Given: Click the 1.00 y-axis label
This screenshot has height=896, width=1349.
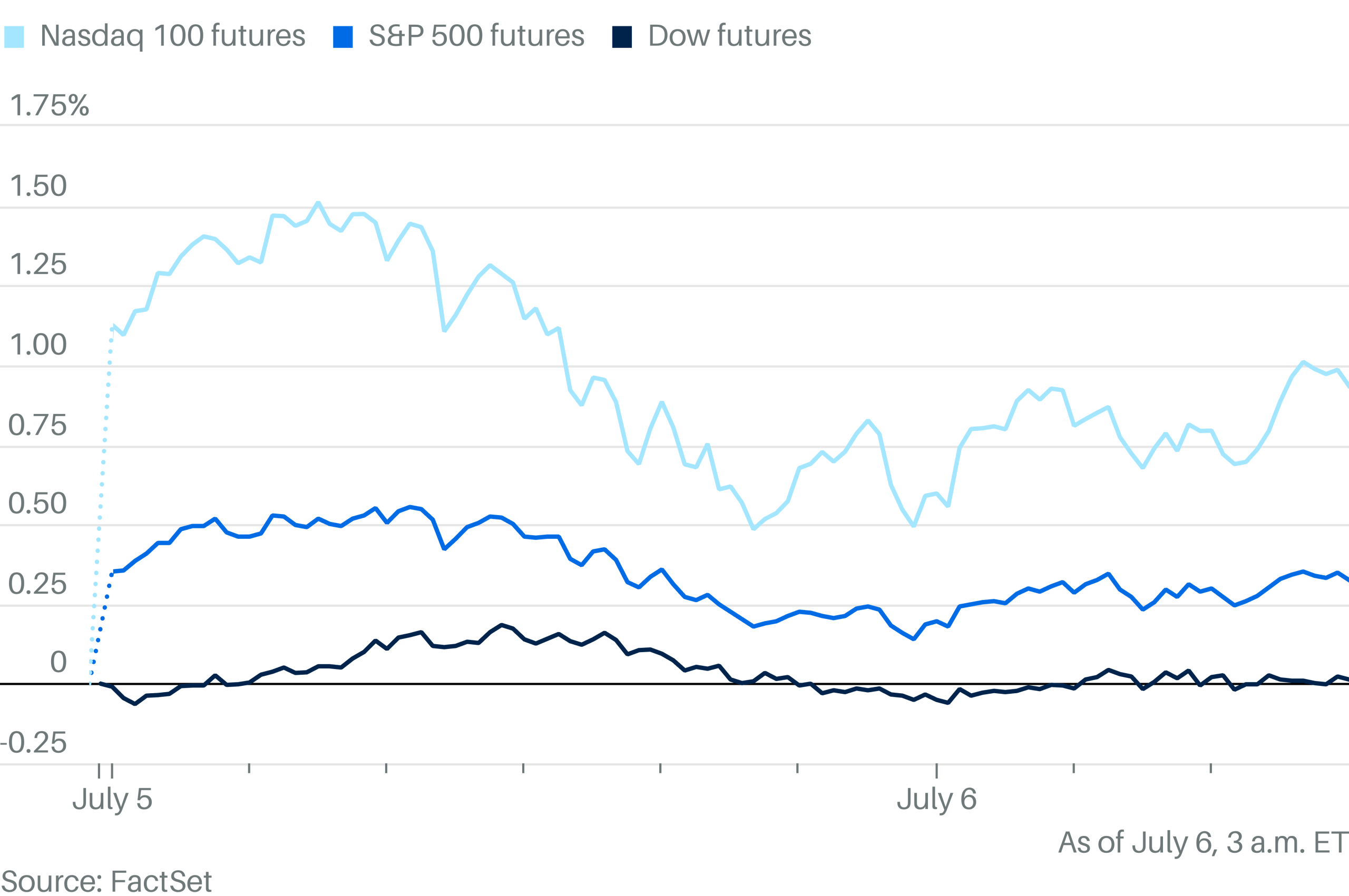Looking at the screenshot, I should coord(38,345).
